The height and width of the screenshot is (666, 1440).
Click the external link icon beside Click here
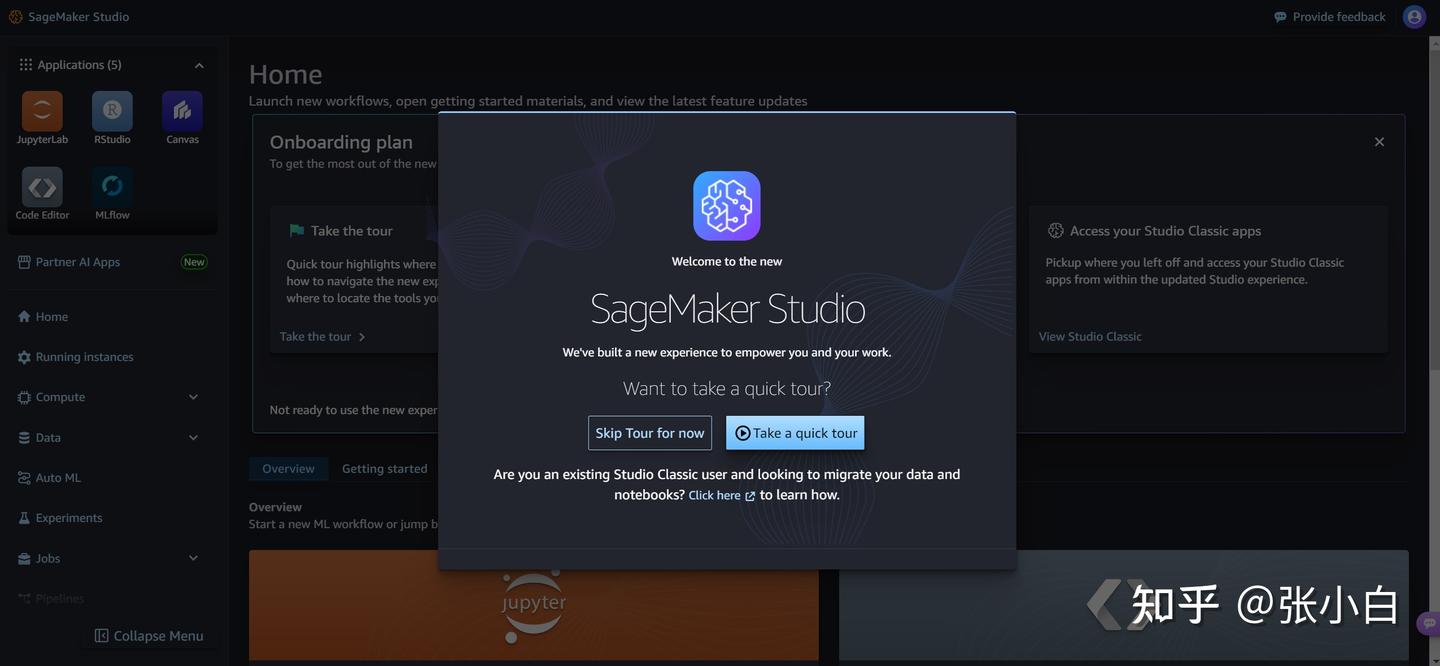point(750,496)
